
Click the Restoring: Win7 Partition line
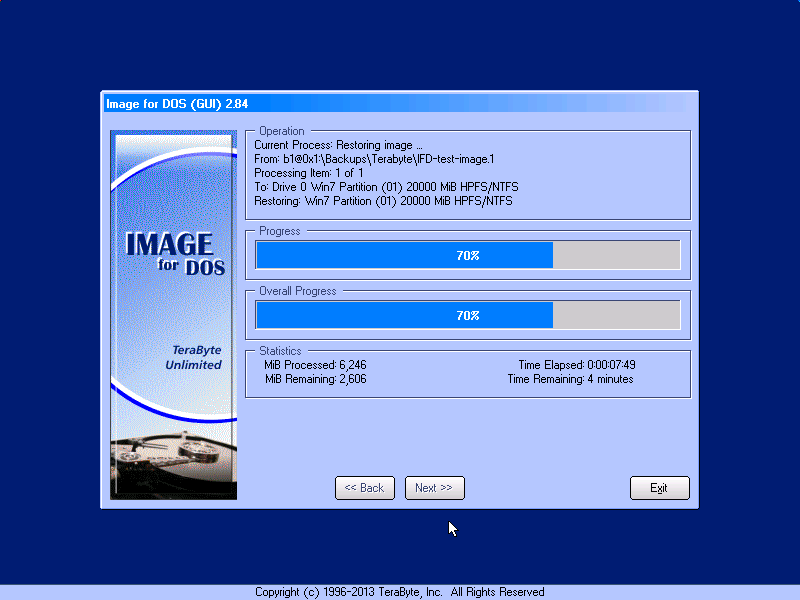[x=382, y=201]
